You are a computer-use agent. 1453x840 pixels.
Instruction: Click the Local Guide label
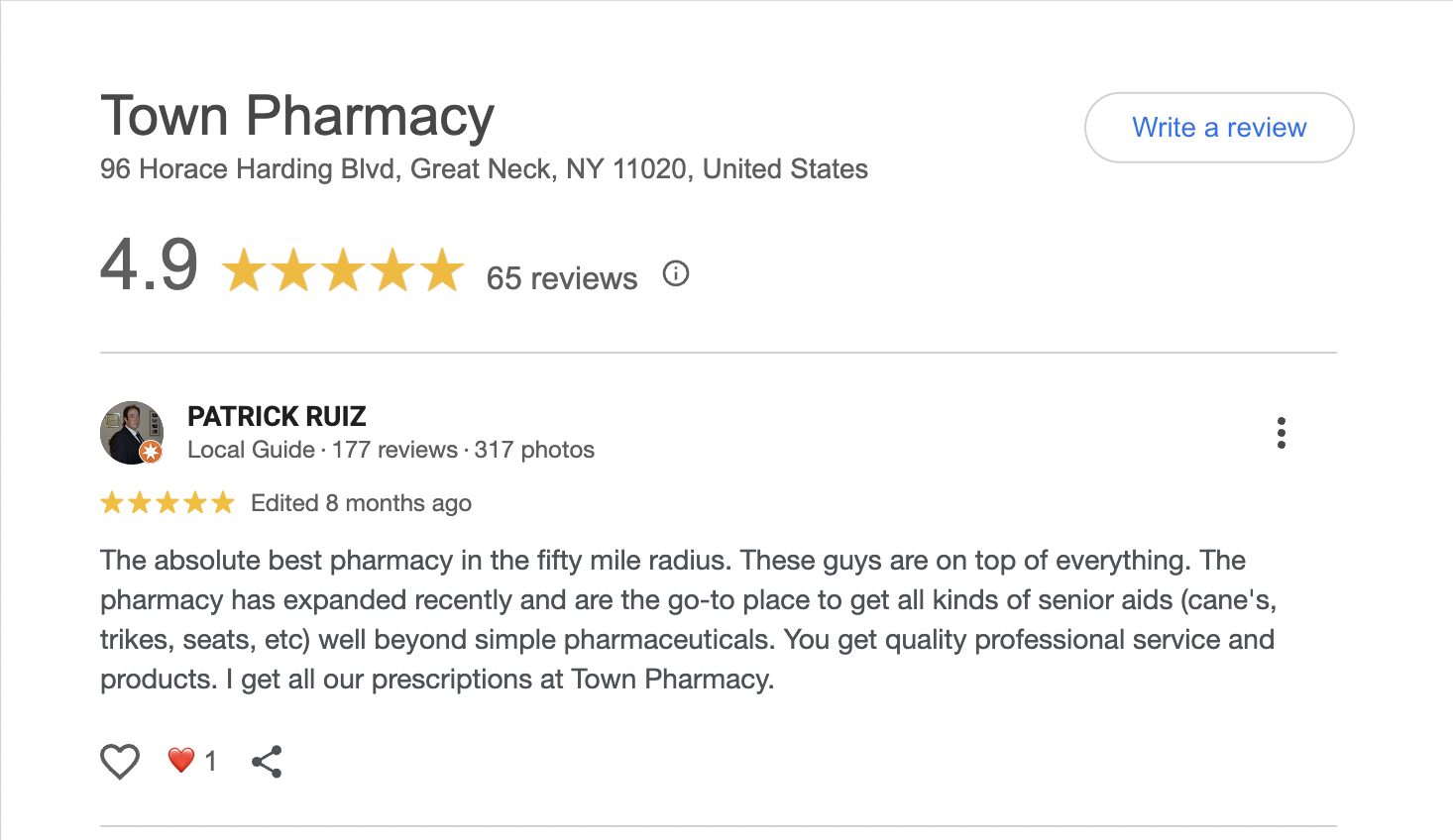[251, 450]
